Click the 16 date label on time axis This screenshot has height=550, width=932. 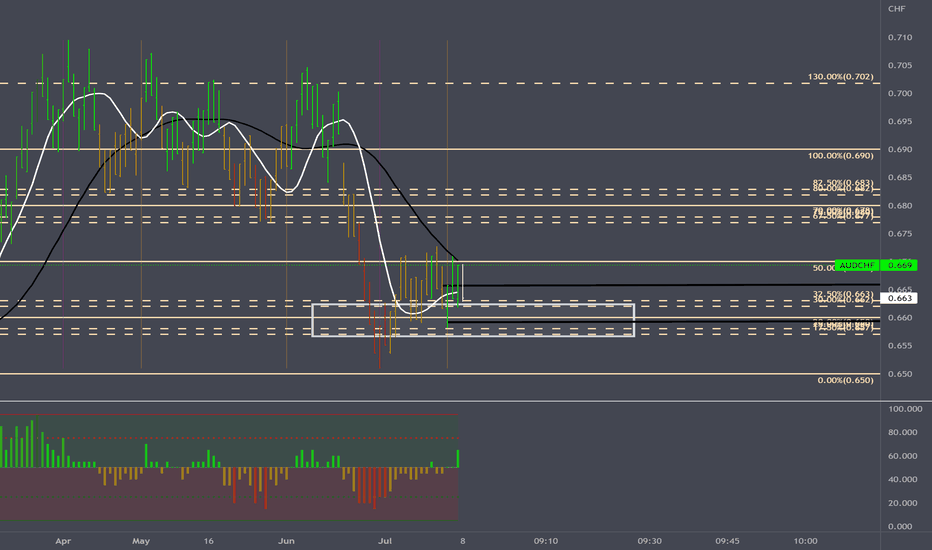208,541
